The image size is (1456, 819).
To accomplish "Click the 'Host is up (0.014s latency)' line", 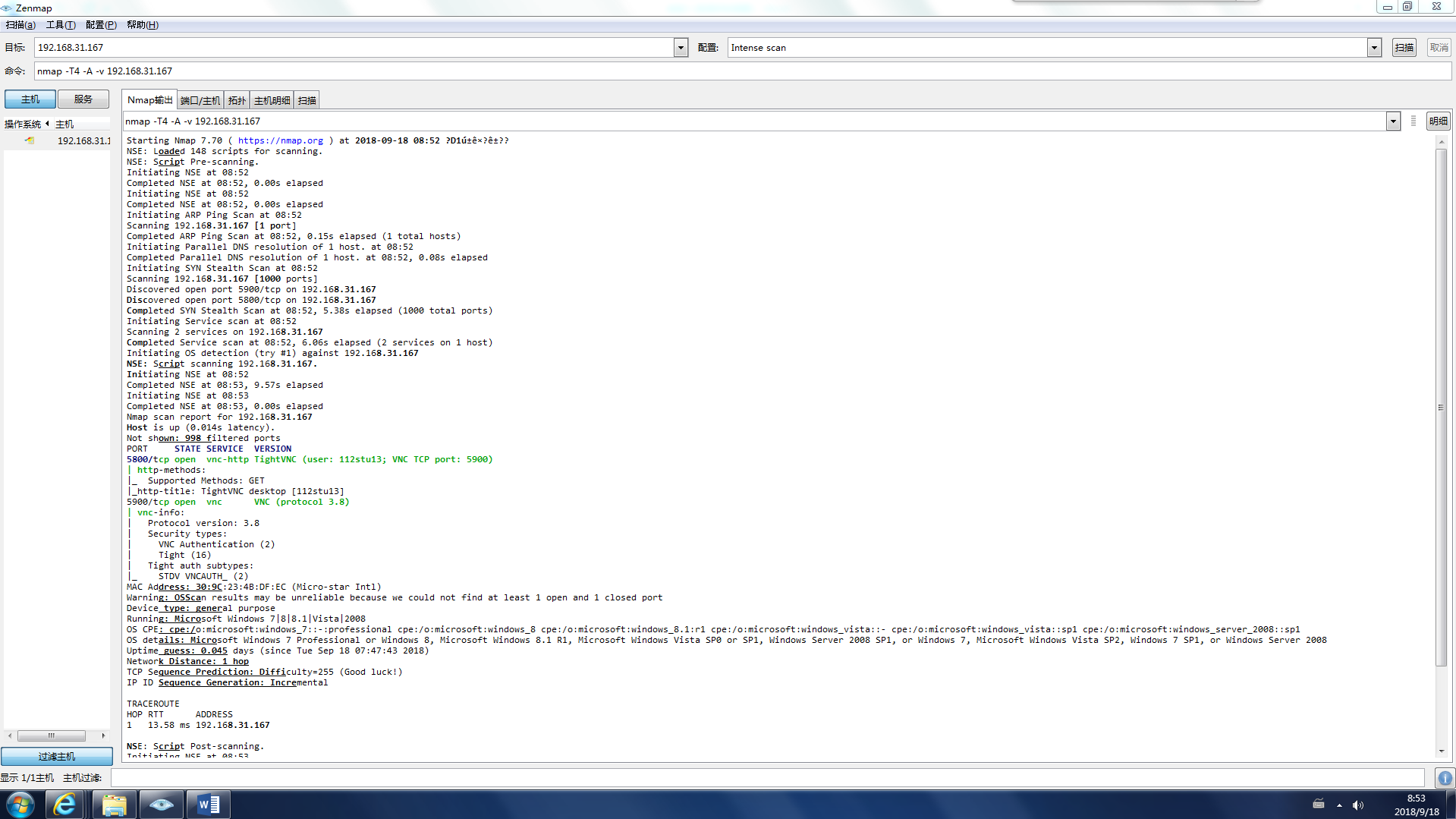I will coord(201,427).
